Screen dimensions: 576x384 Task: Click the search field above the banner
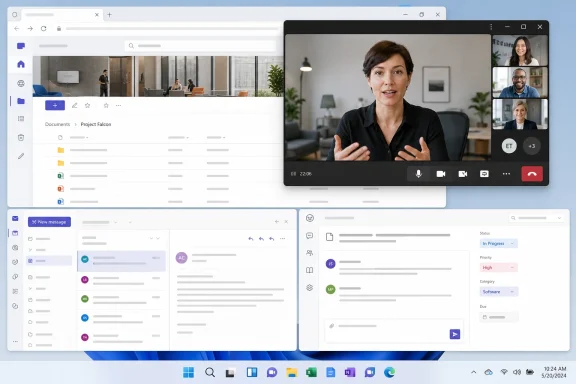(x=200, y=46)
